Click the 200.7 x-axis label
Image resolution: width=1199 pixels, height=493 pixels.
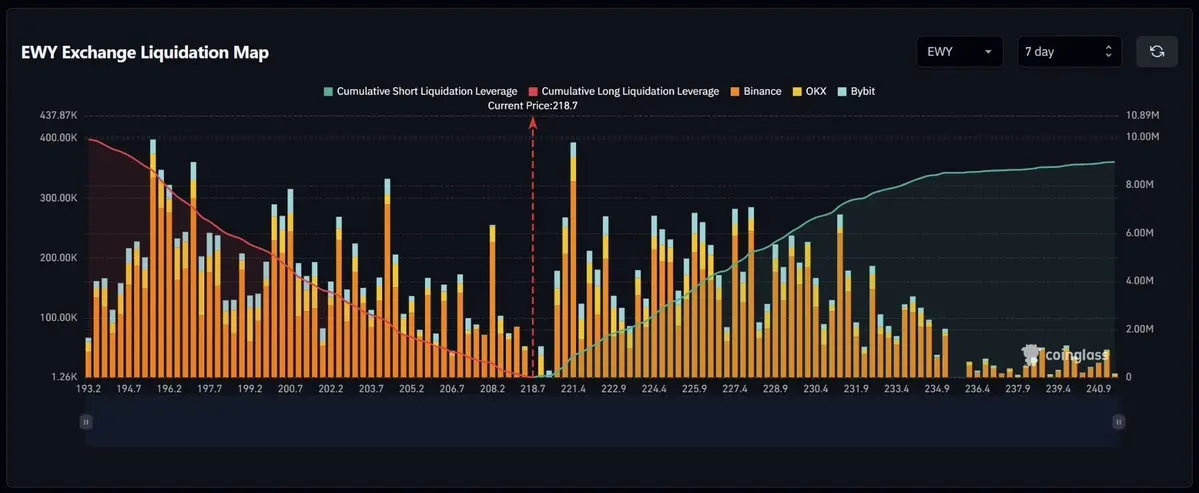tap(291, 388)
